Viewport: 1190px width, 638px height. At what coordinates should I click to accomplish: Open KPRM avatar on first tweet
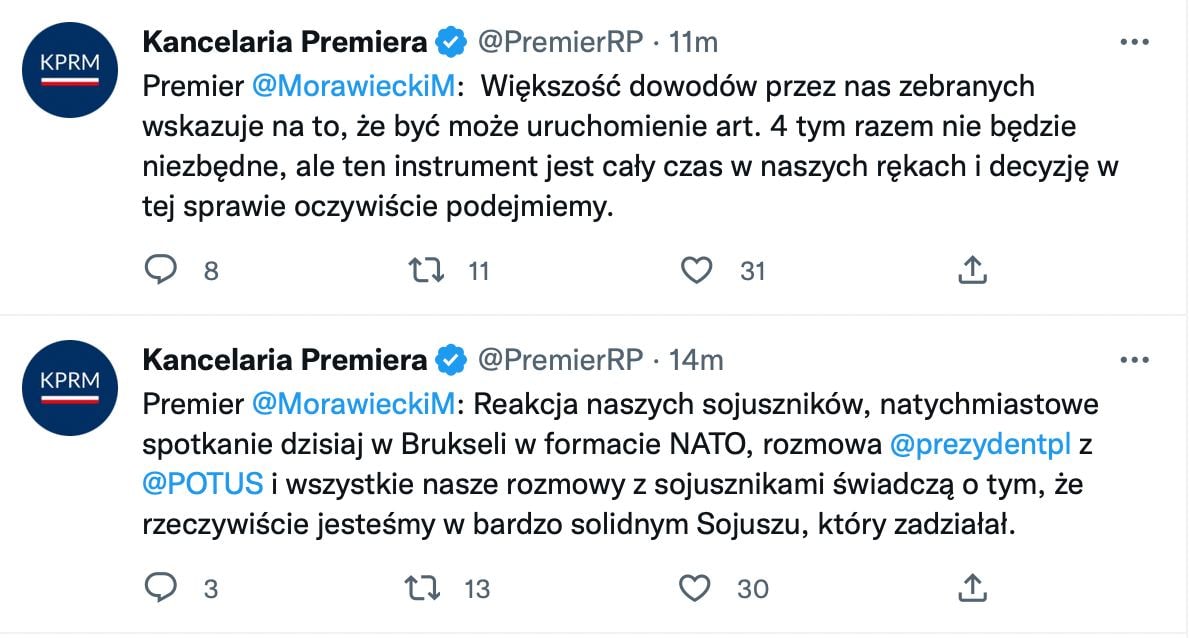point(69,70)
